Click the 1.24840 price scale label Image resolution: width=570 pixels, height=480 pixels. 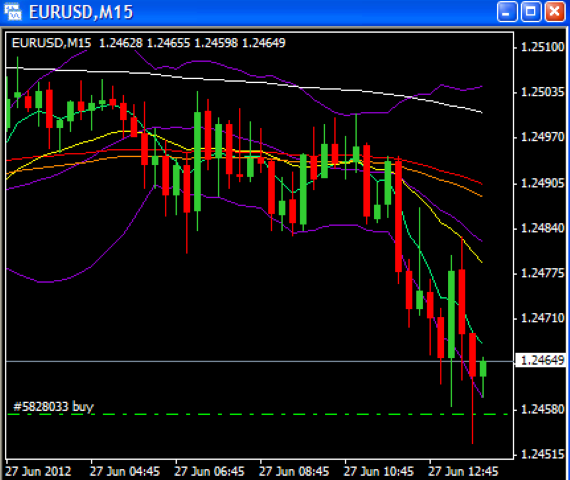point(542,228)
